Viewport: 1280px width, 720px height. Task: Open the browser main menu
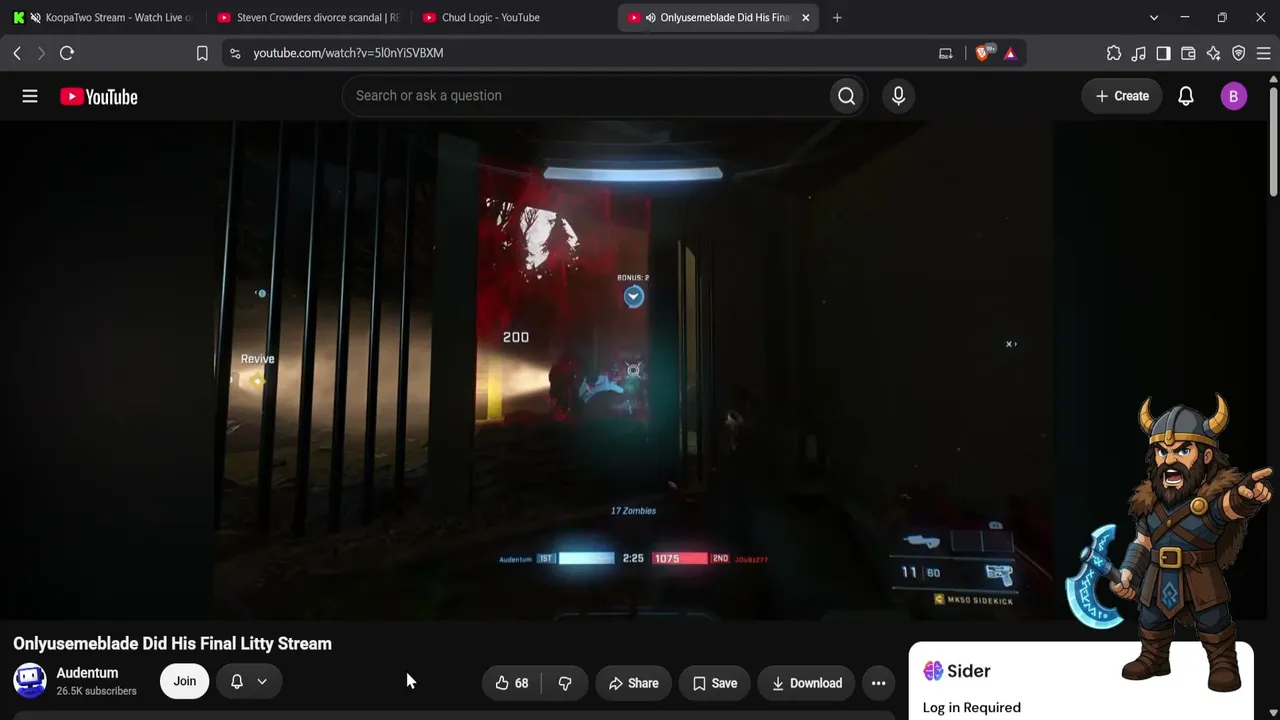click(x=1264, y=53)
